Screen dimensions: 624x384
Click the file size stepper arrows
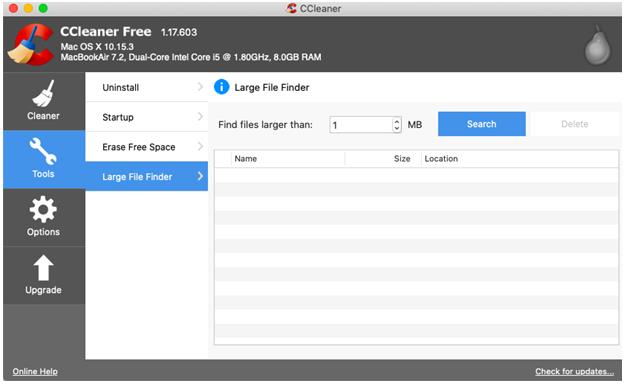(396, 125)
